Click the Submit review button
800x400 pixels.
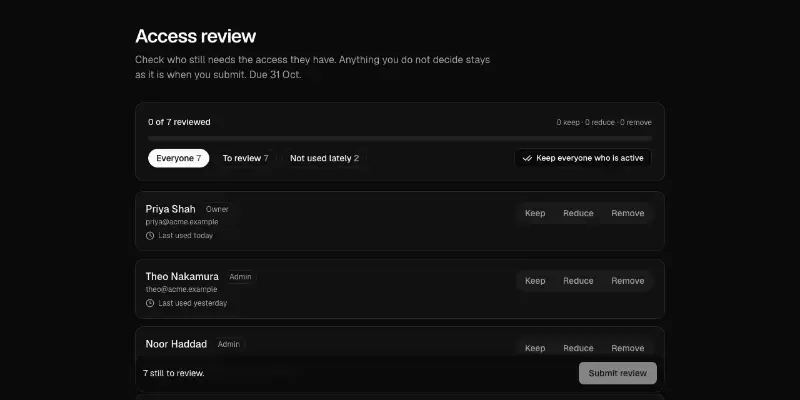(617, 373)
